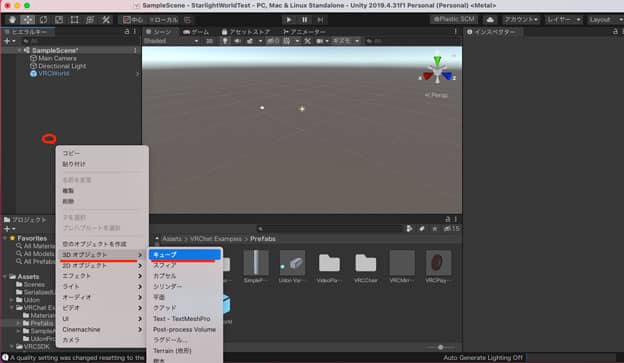Select the Move tool

point(27,20)
